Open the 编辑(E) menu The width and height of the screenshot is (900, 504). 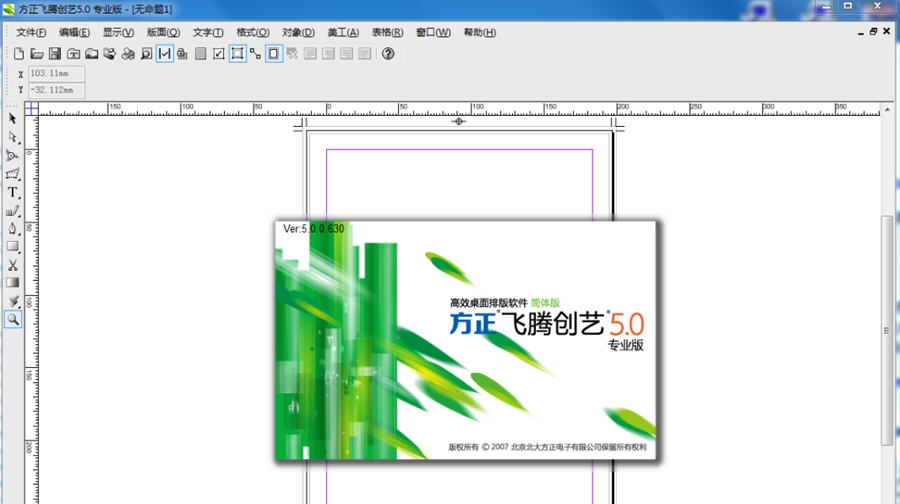click(x=75, y=33)
